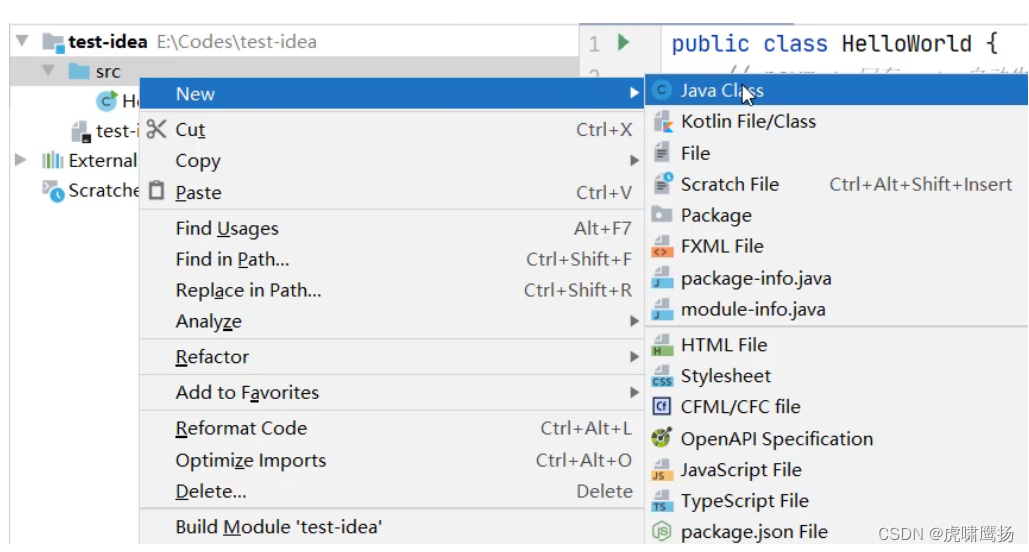1029x552 pixels.
Task: Choose Cut from the context menu
Action: [x=391, y=129]
